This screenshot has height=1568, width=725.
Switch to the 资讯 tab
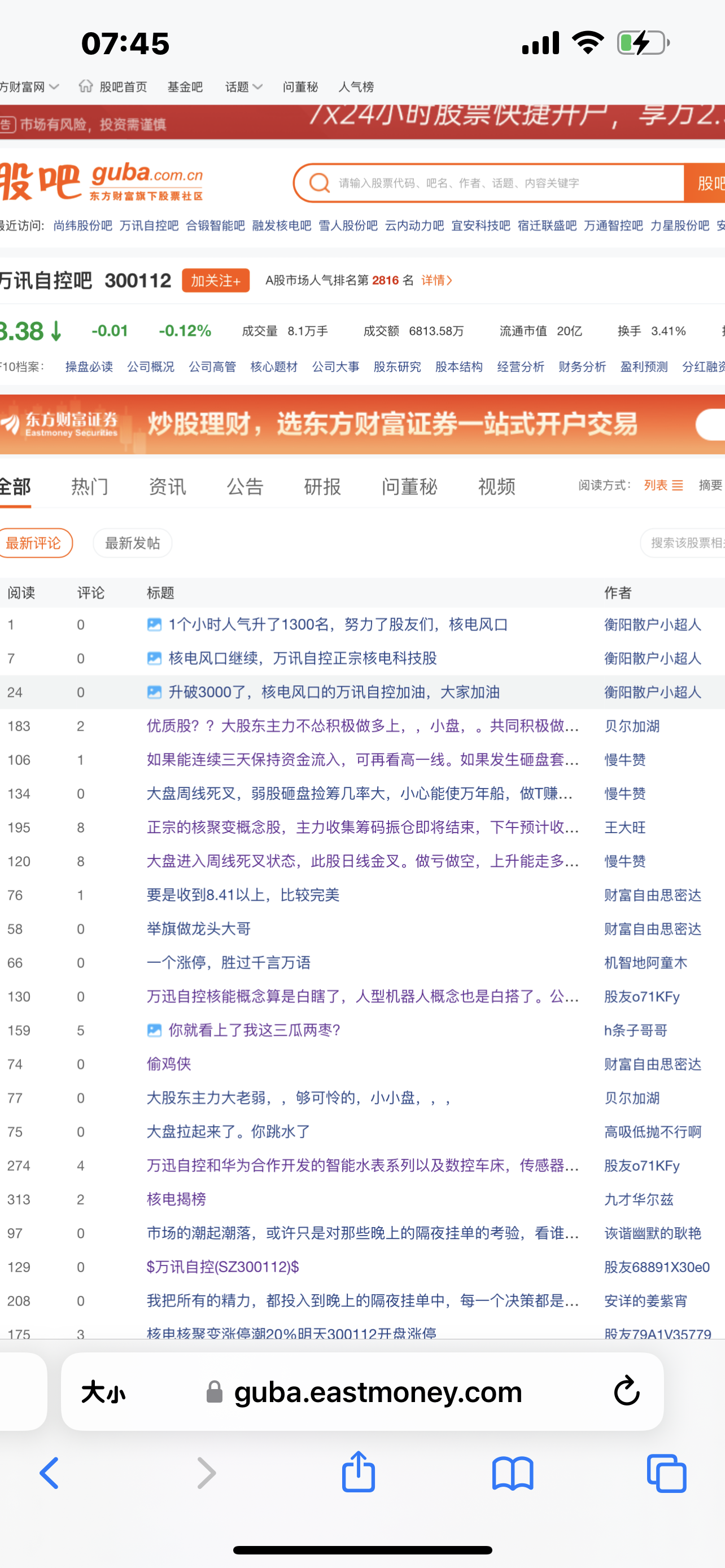point(167,487)
